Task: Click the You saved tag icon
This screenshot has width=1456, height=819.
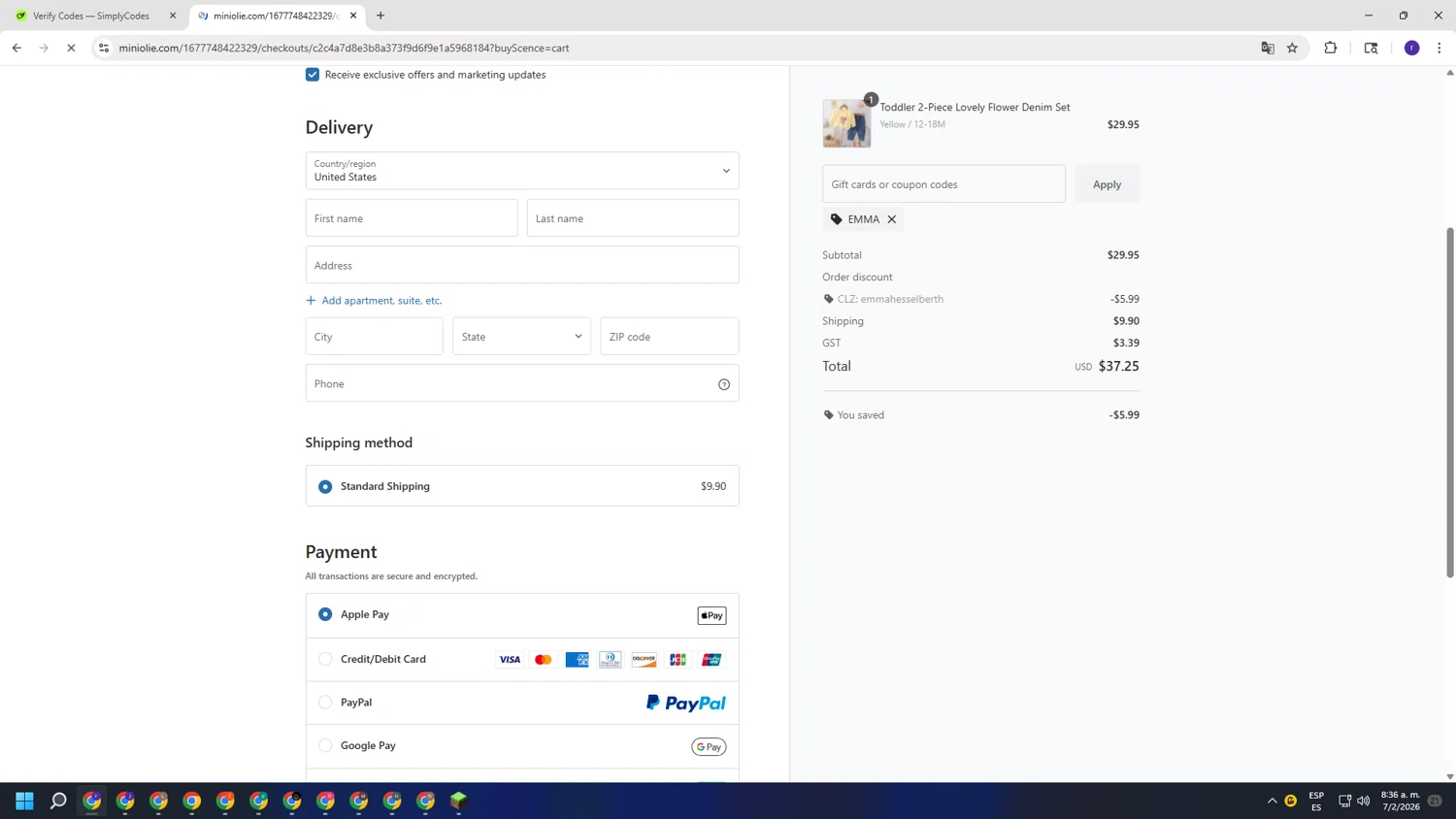Action: 828,415
